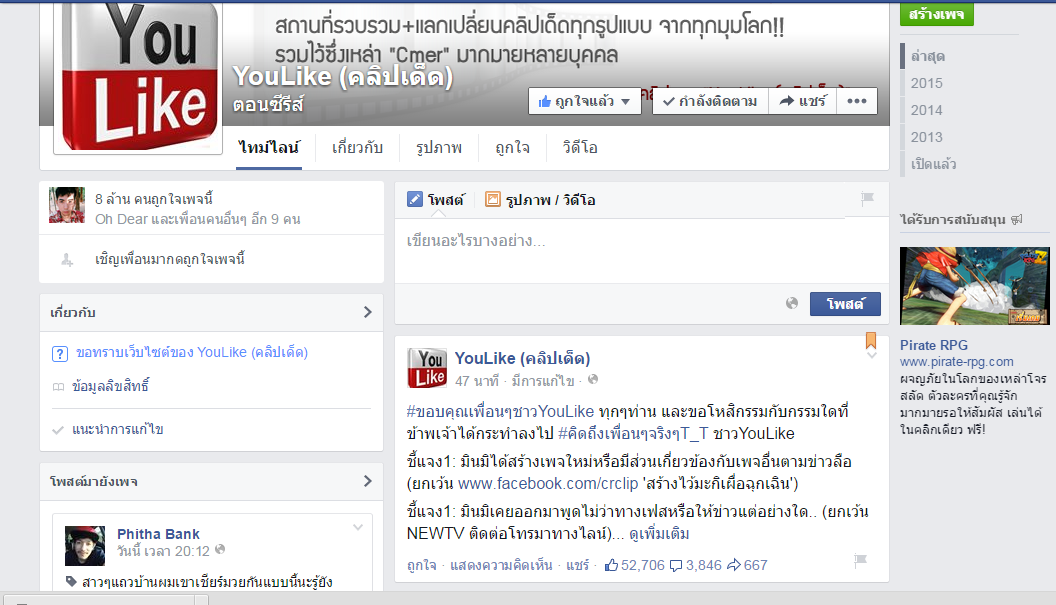Click the flag icon beside composer
This screenshot has width=1056, height=605.
pos(867,198)
